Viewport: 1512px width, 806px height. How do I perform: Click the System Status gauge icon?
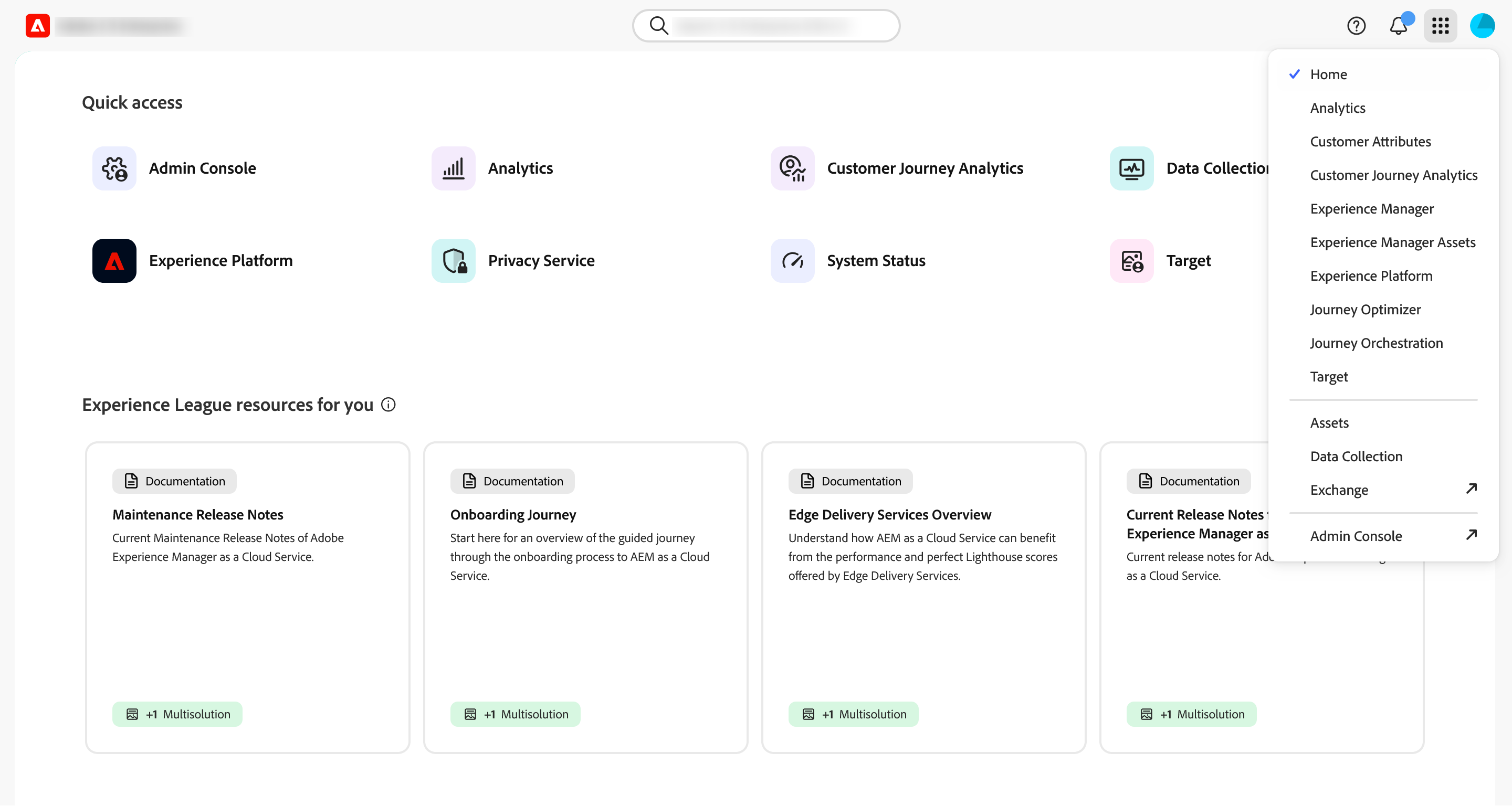pyautogui.click(x=792, y=260)
